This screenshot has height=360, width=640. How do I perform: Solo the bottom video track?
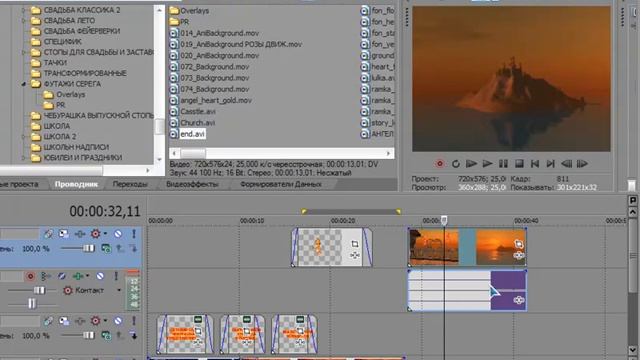[x=133, y=321]
